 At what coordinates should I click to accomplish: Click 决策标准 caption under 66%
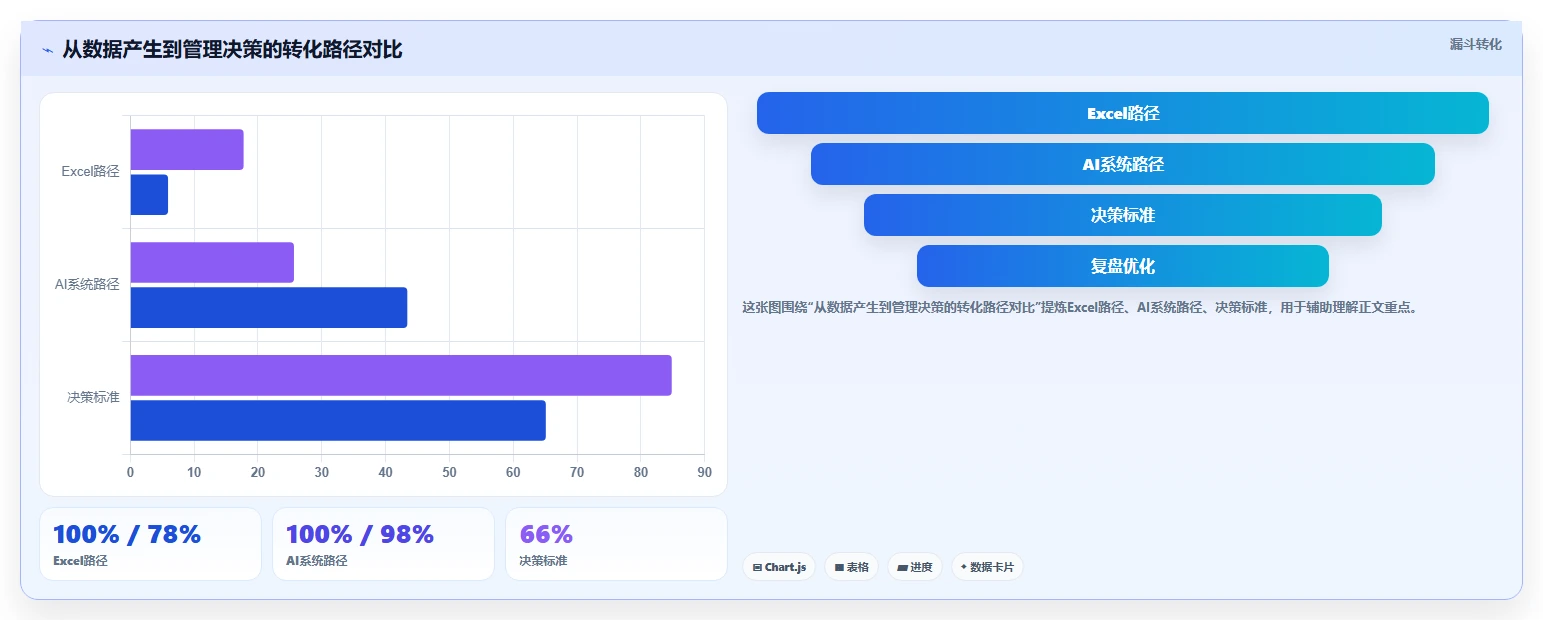543,561
